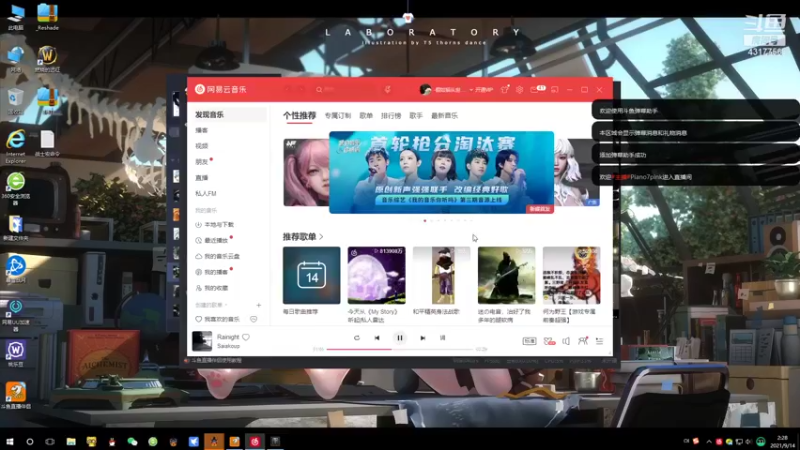Screen dimensions: 800x450
Task: Mute with the volume speaker icon
Action: (566, 341)
